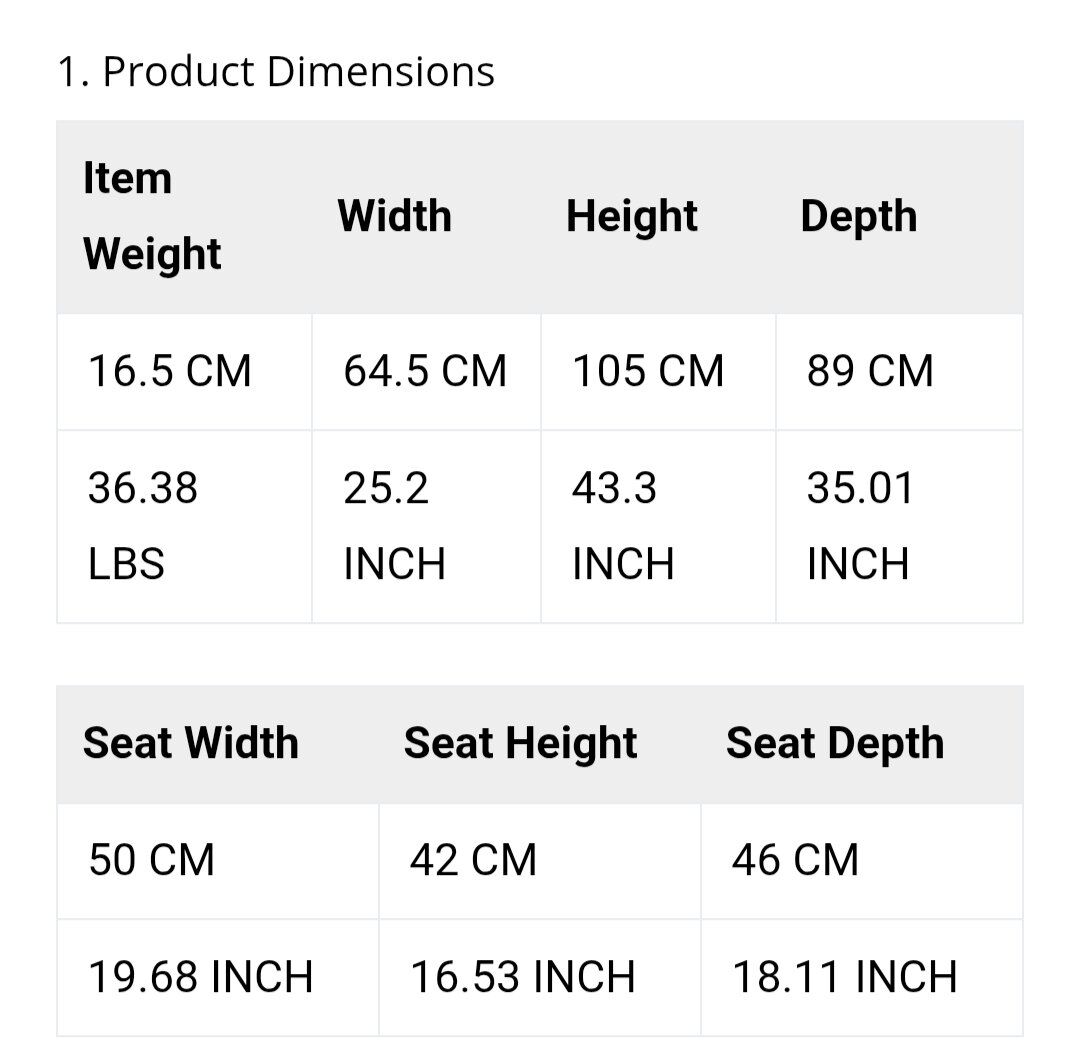Select the 36.38 LBS weight cell
The image size is (1080, 1045).
[143, 526]
